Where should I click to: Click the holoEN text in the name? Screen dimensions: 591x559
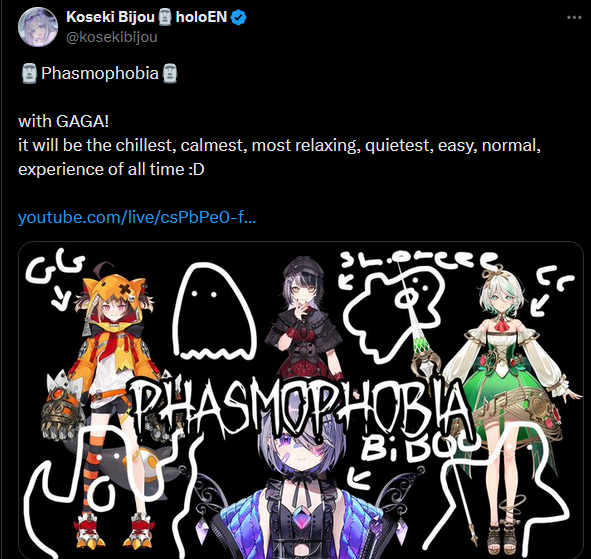coord(201,17)
